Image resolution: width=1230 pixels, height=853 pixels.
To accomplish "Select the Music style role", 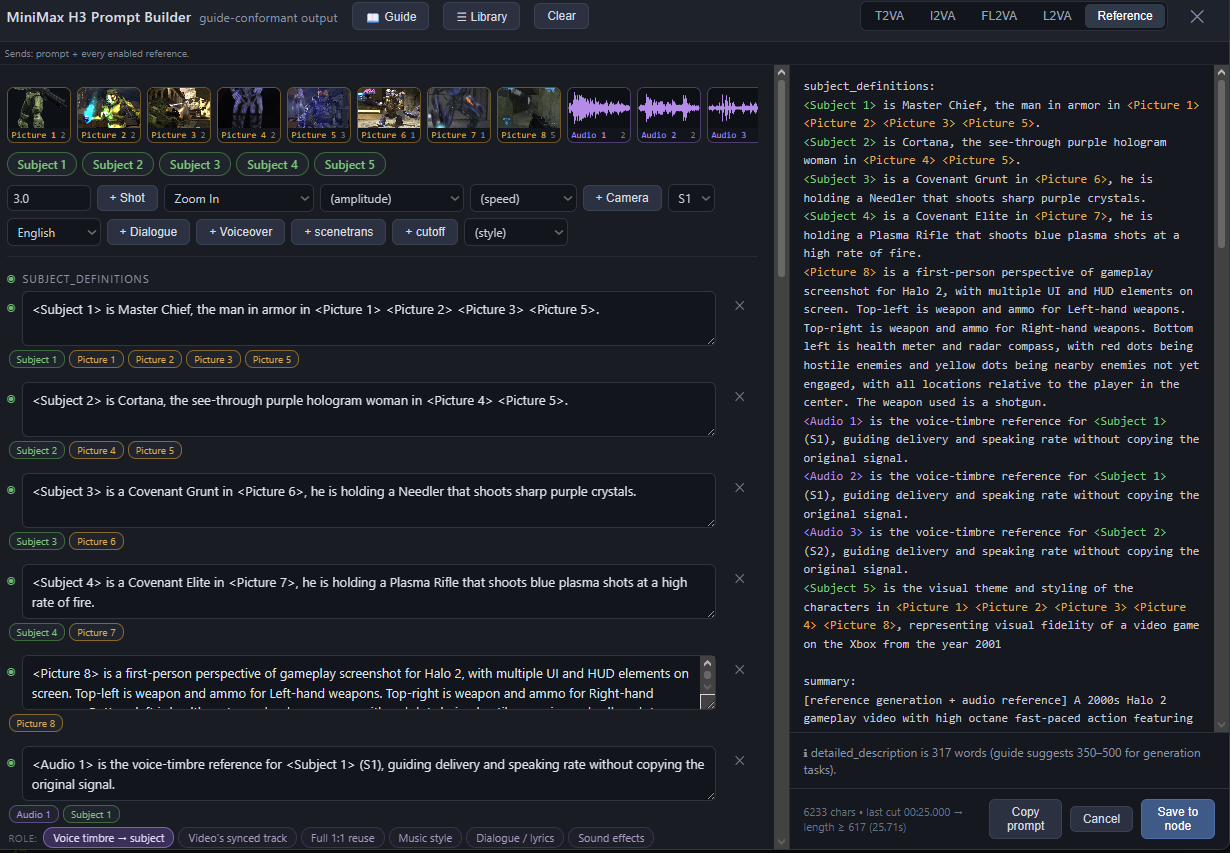I will pyautogui.click(x=425, y=838).
